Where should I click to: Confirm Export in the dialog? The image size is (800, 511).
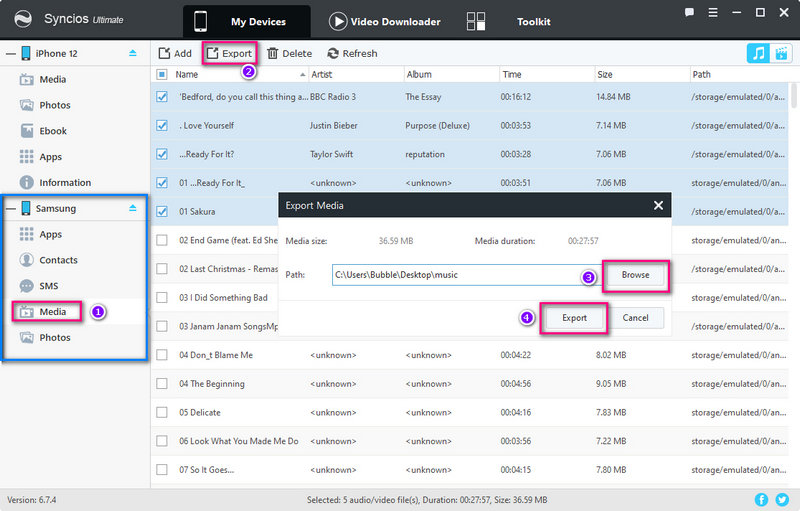574,318
